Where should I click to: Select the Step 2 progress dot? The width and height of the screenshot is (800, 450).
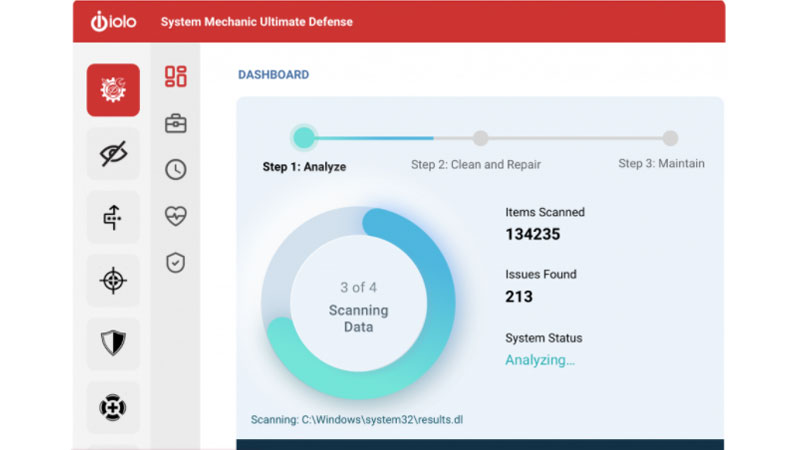480,138
